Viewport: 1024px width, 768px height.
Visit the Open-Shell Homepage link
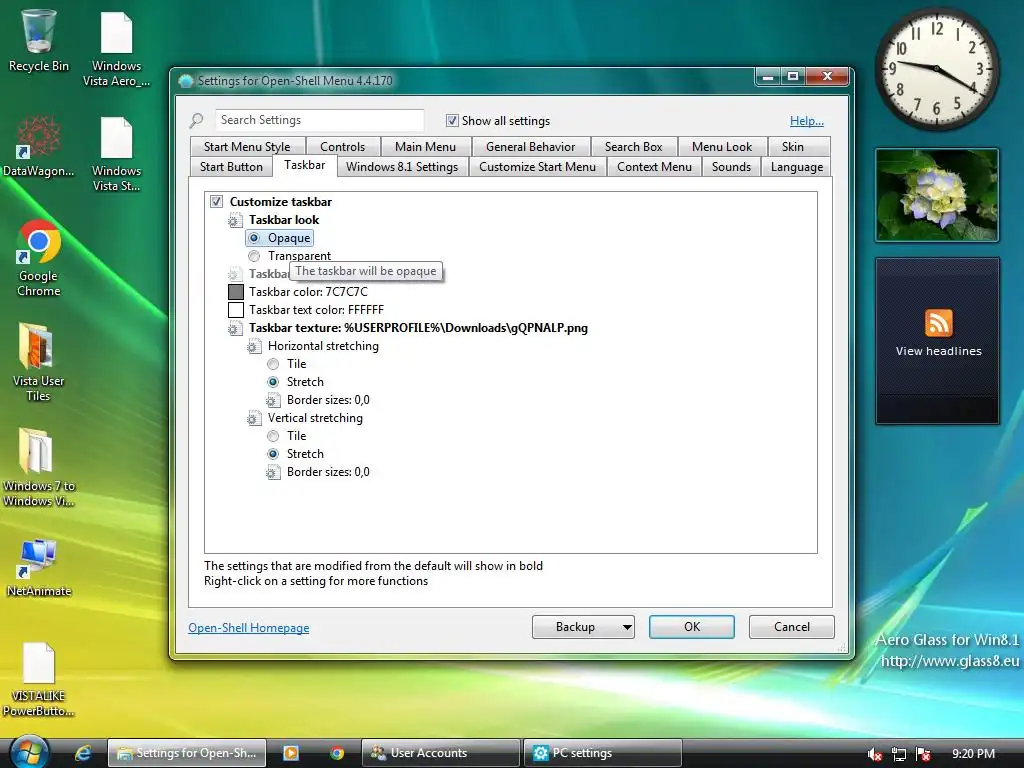249,628
